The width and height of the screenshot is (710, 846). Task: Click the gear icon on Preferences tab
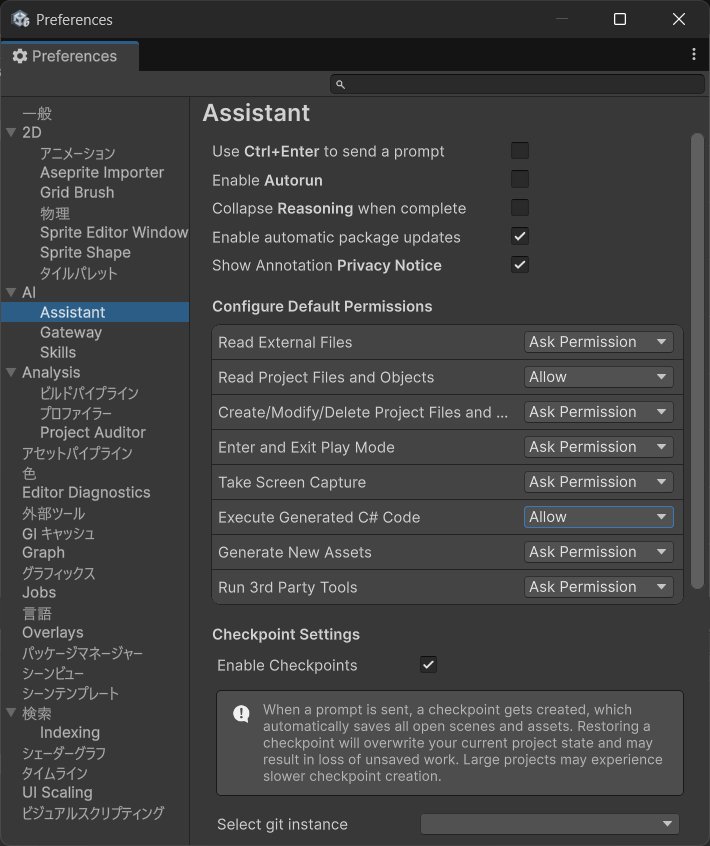click(20, 56)
